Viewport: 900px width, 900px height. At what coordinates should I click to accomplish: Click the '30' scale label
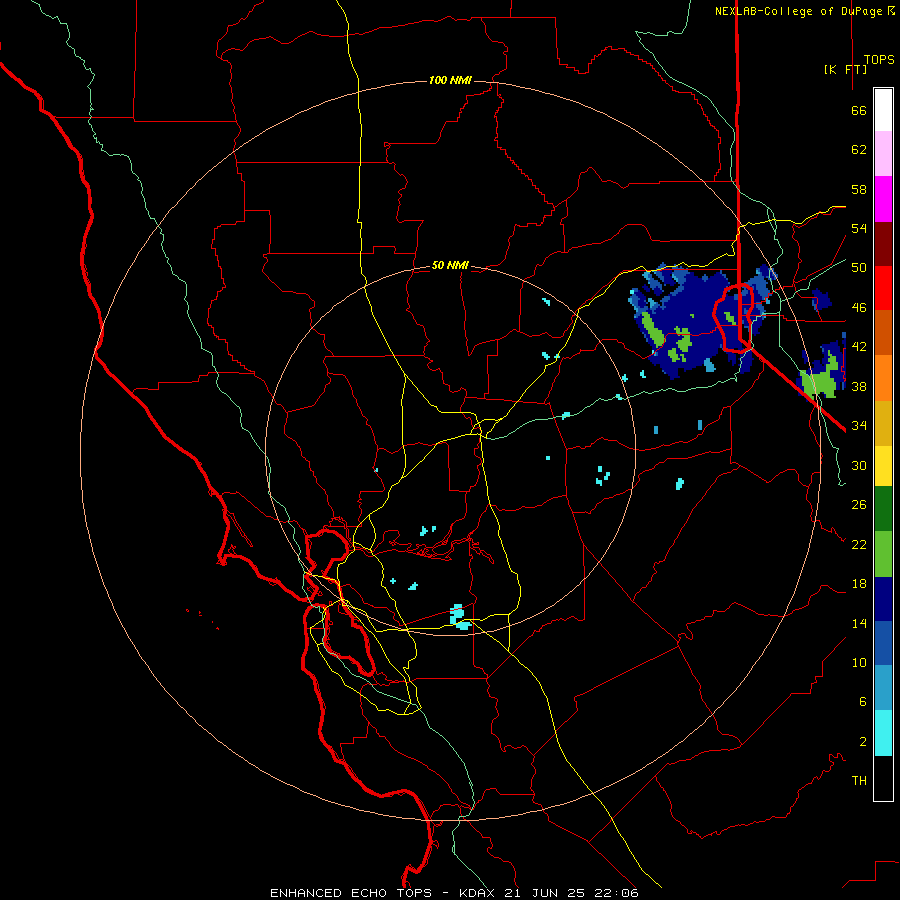tap(859, 465)
